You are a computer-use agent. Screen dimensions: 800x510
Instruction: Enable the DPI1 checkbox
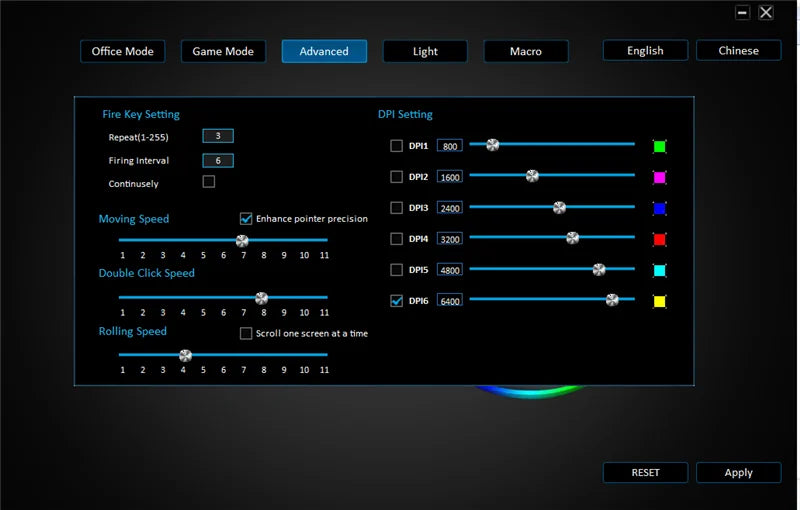coord(396,146)
